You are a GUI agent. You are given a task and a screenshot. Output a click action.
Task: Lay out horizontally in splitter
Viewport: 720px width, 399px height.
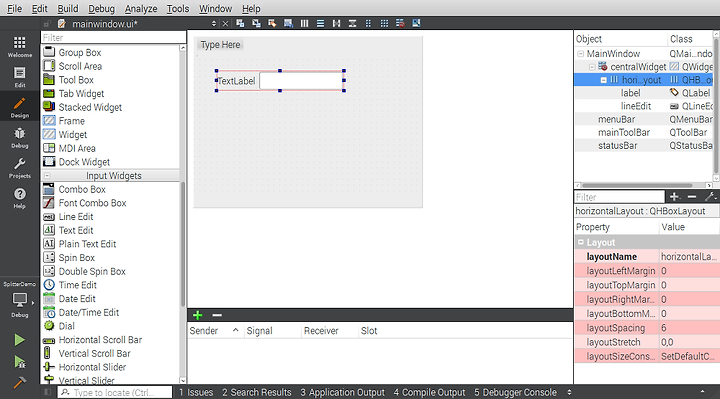click(337, 23)
